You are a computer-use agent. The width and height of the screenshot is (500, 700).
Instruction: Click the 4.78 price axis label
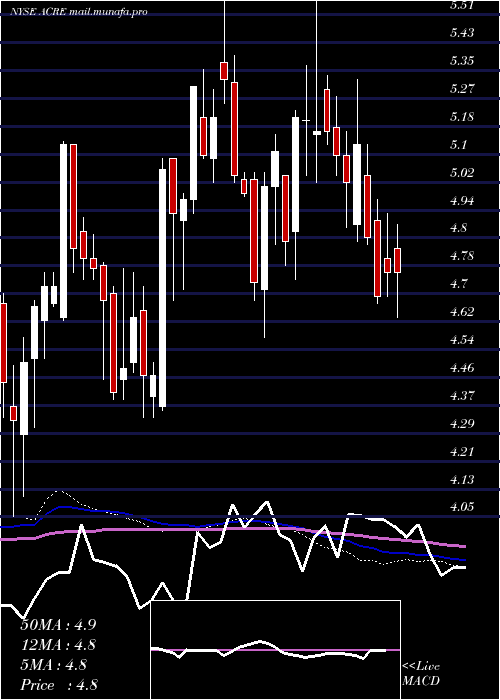pyautogui.click(x=462, y=256)
